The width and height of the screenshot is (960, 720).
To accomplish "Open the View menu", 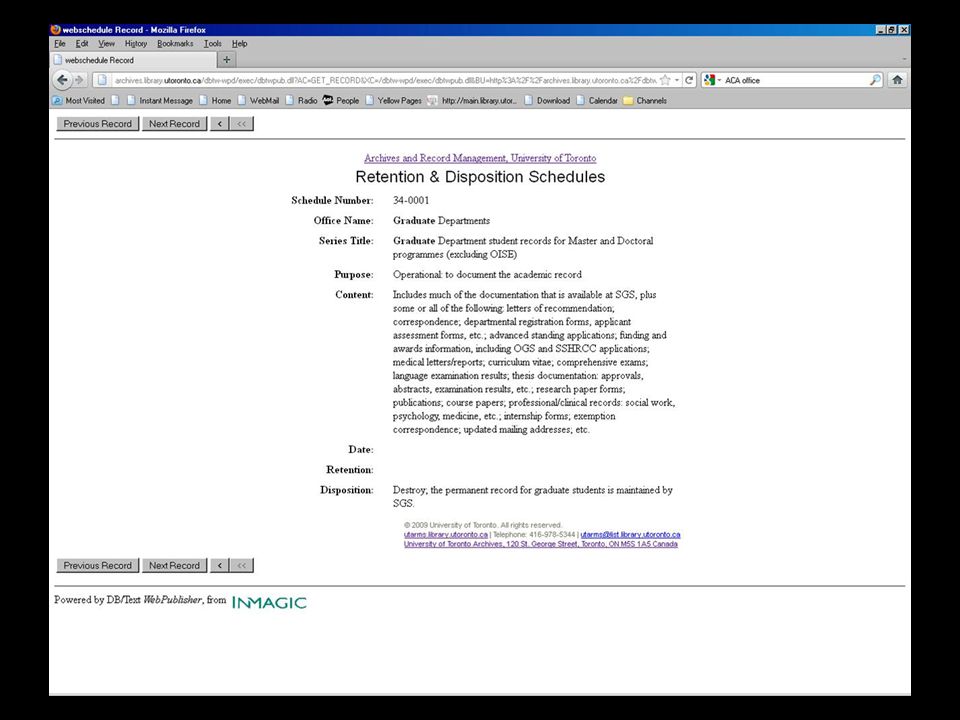I will coord(107,43).
